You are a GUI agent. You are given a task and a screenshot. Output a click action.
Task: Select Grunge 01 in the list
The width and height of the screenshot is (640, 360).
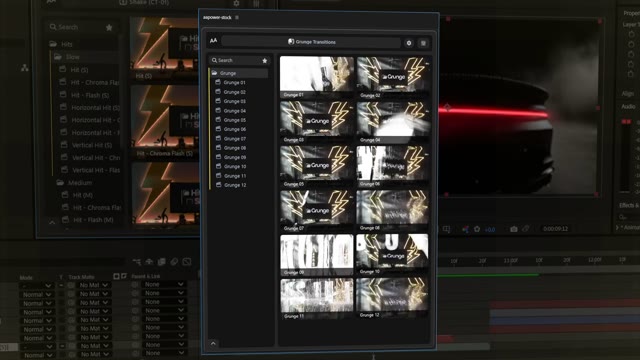[231, 82]
